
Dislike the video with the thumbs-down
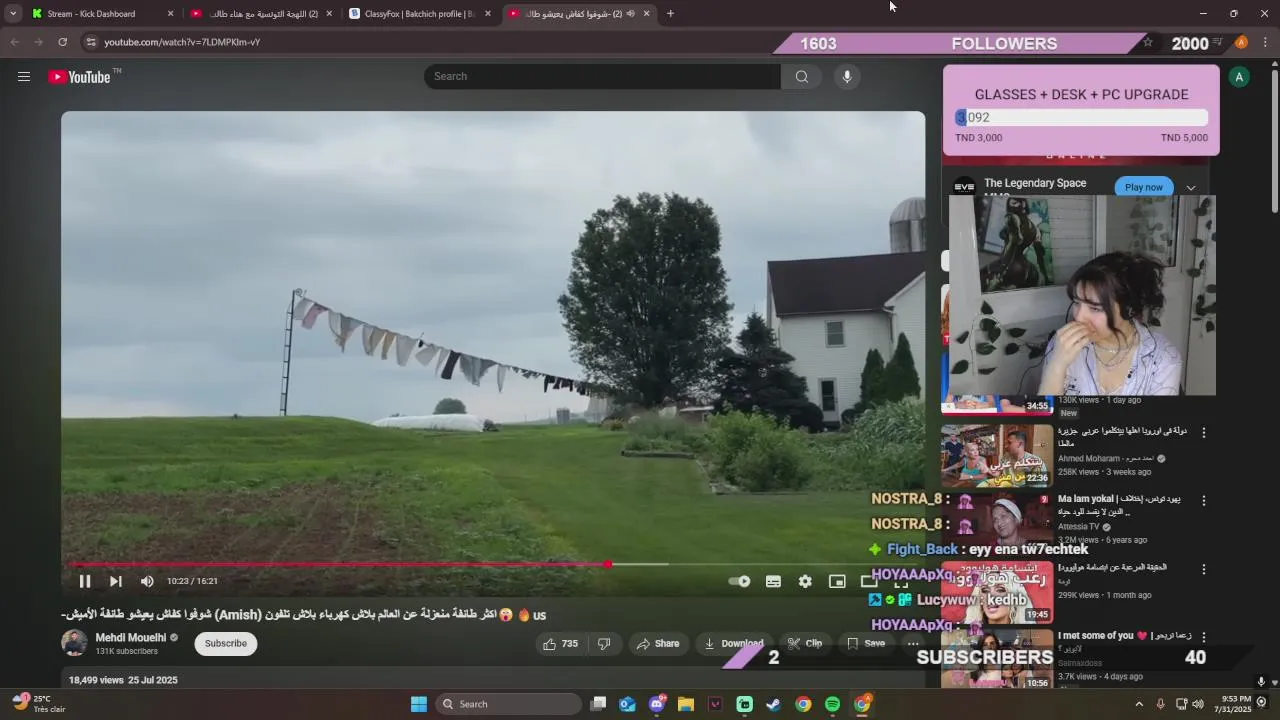click(604, 644)
